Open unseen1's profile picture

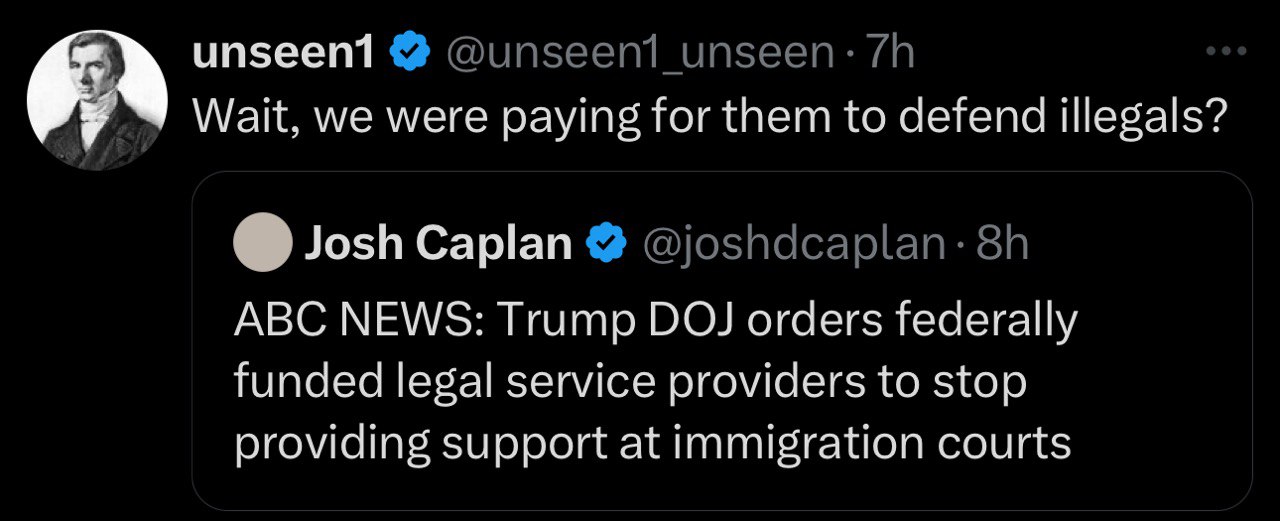click(96, 100)
